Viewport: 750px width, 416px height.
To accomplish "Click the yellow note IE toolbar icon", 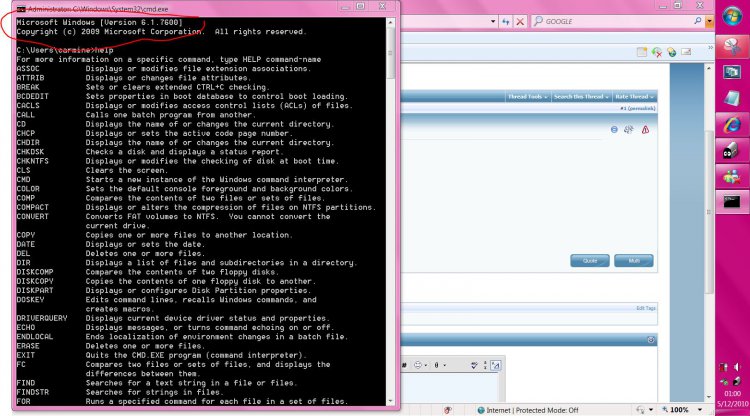I will pos(641,52).
